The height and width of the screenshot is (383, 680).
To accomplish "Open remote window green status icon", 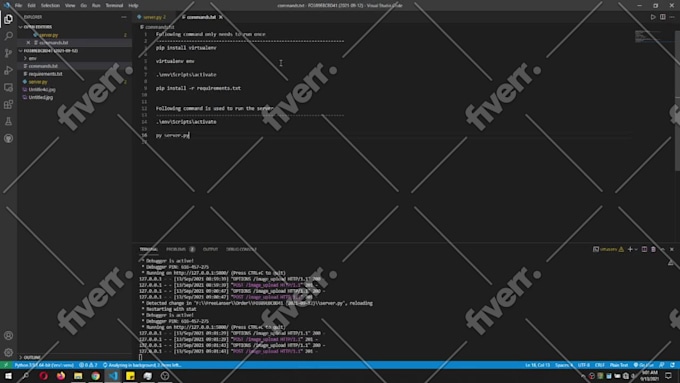I will click(6, 365).
